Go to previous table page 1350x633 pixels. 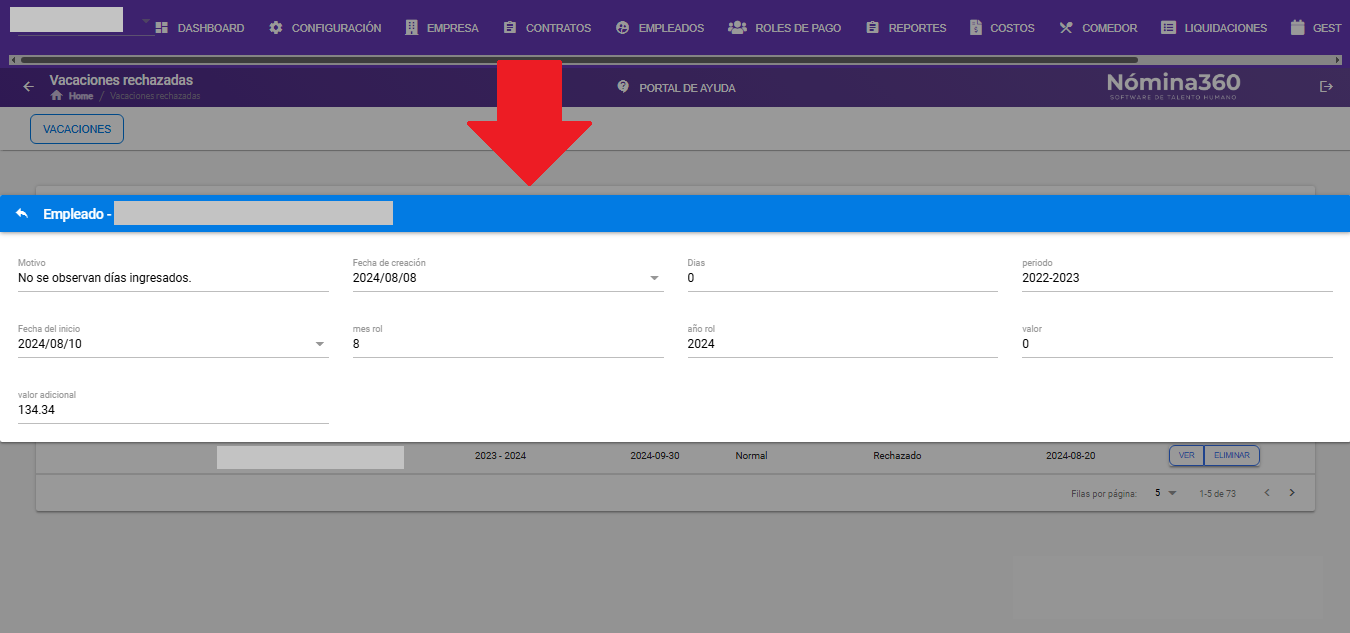(1267, 493)
